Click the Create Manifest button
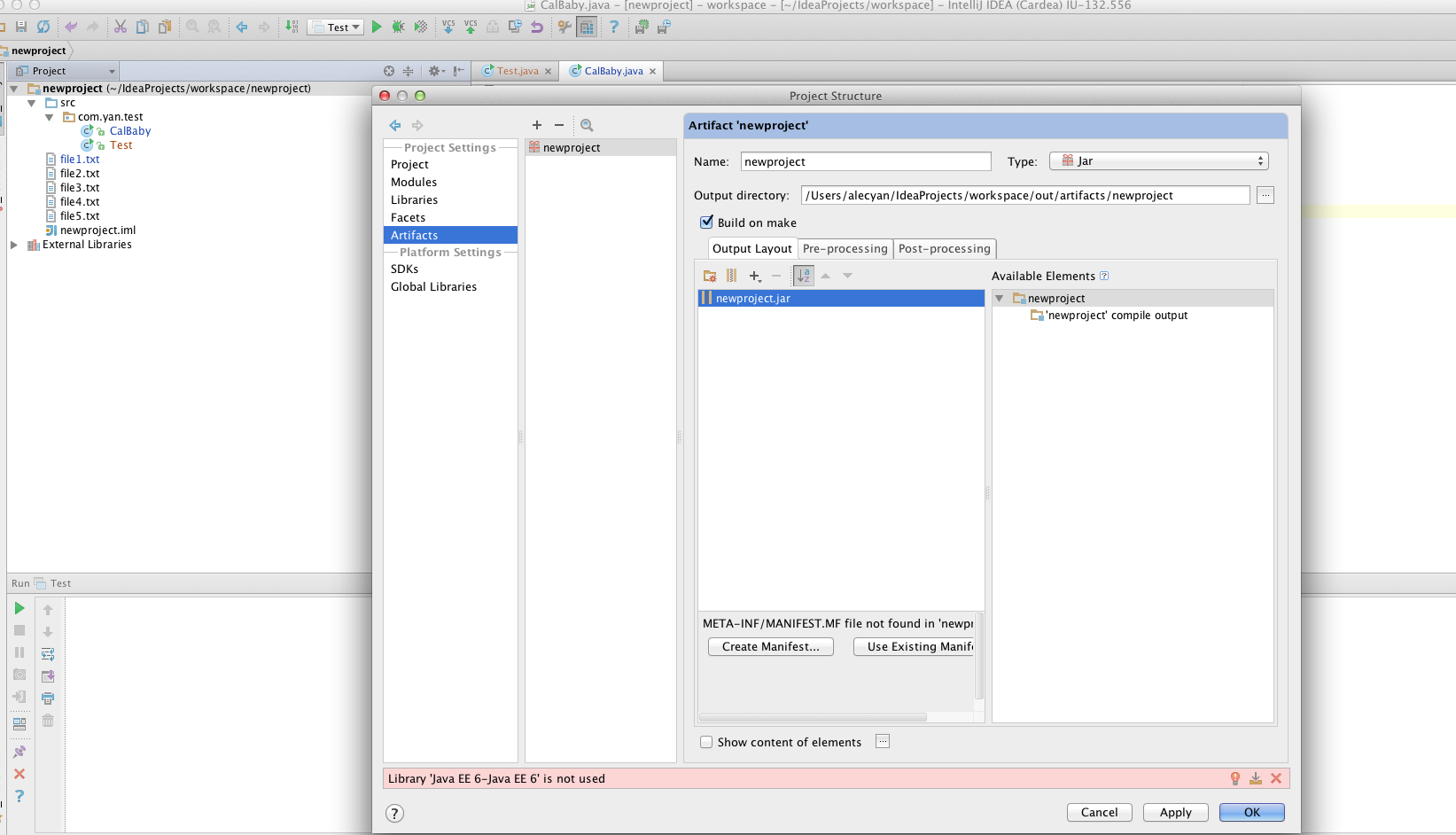 pyautogui.click(x=770, y=646)
